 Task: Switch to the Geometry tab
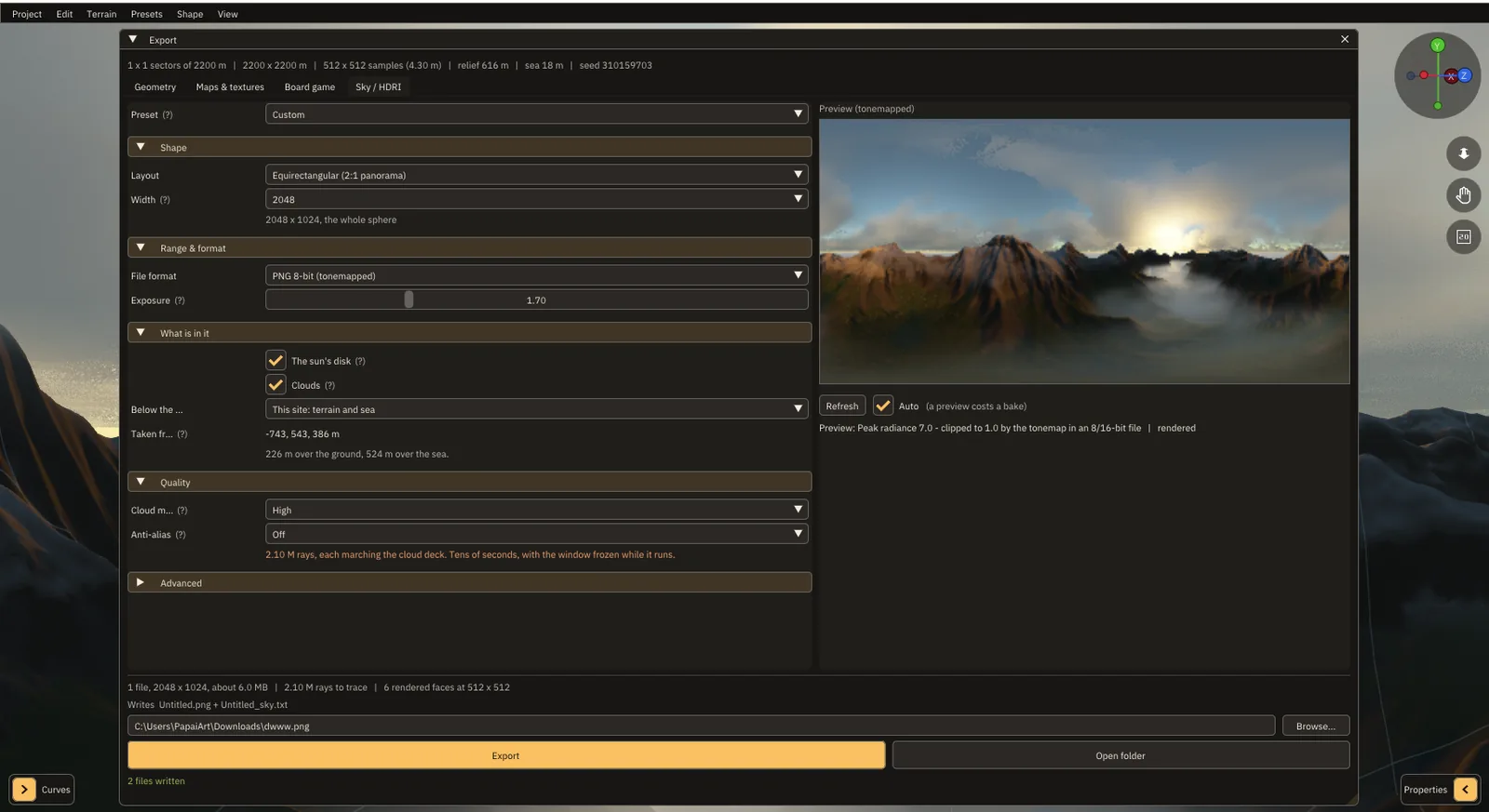click(x=154, y=87)
